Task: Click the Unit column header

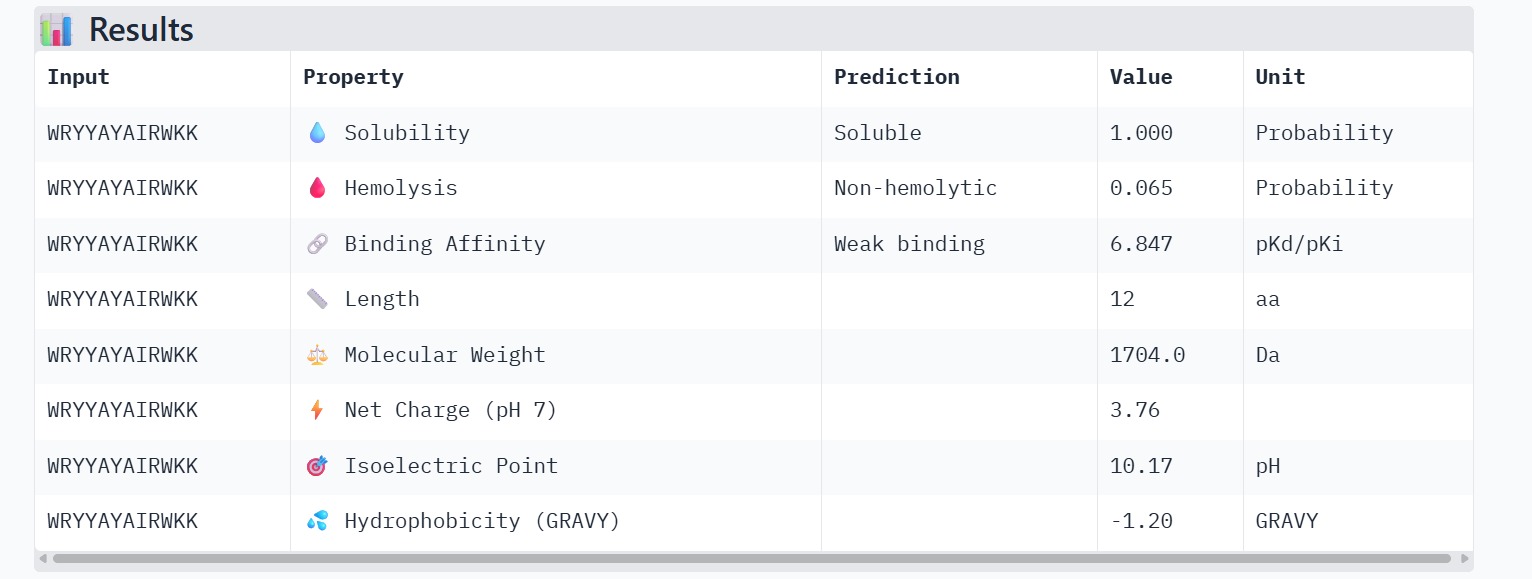Action: click(x=1280, y=77)
